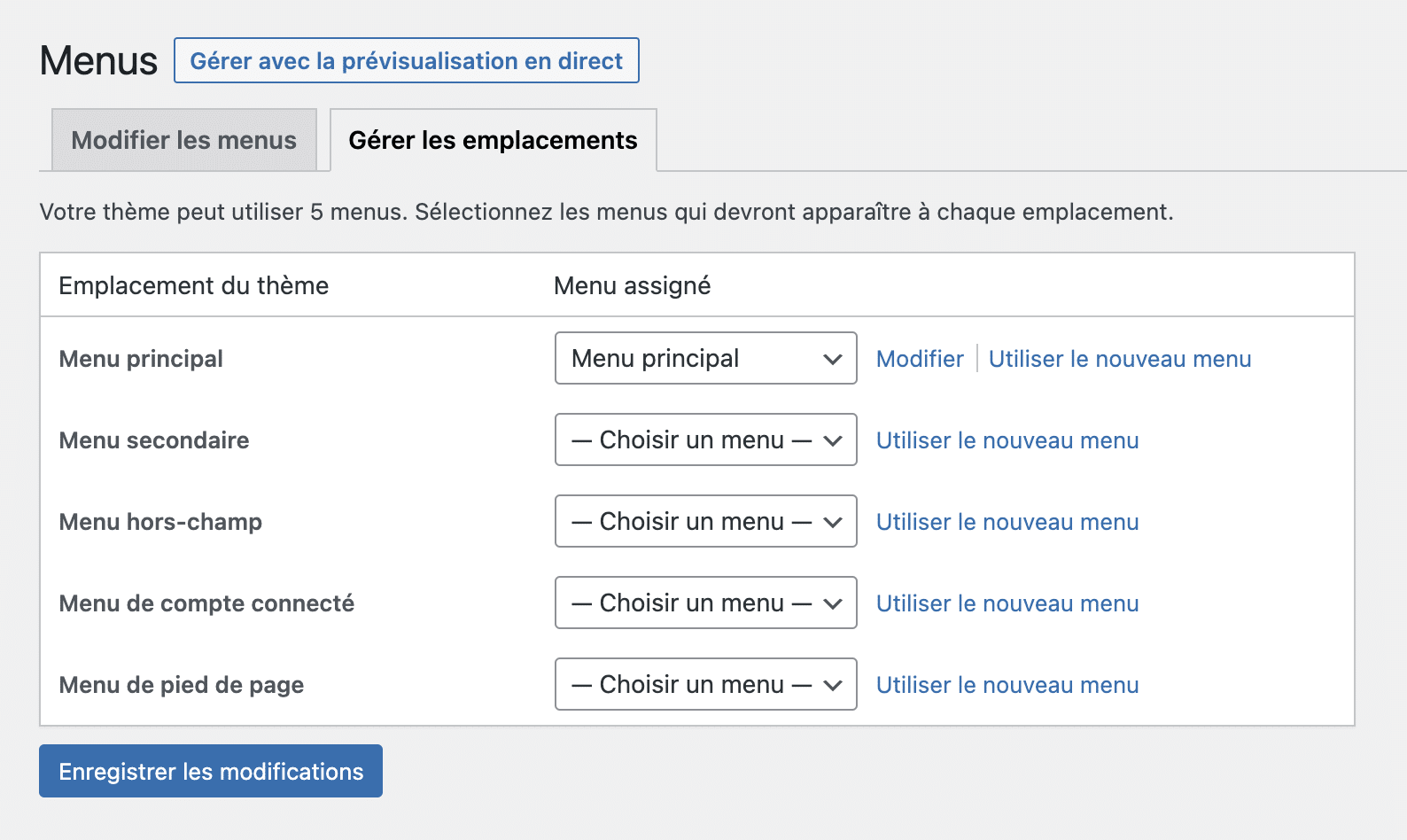Click the Modifier link for Menu principal
This screenshot has width=1407, height=840.
(919, 358)
